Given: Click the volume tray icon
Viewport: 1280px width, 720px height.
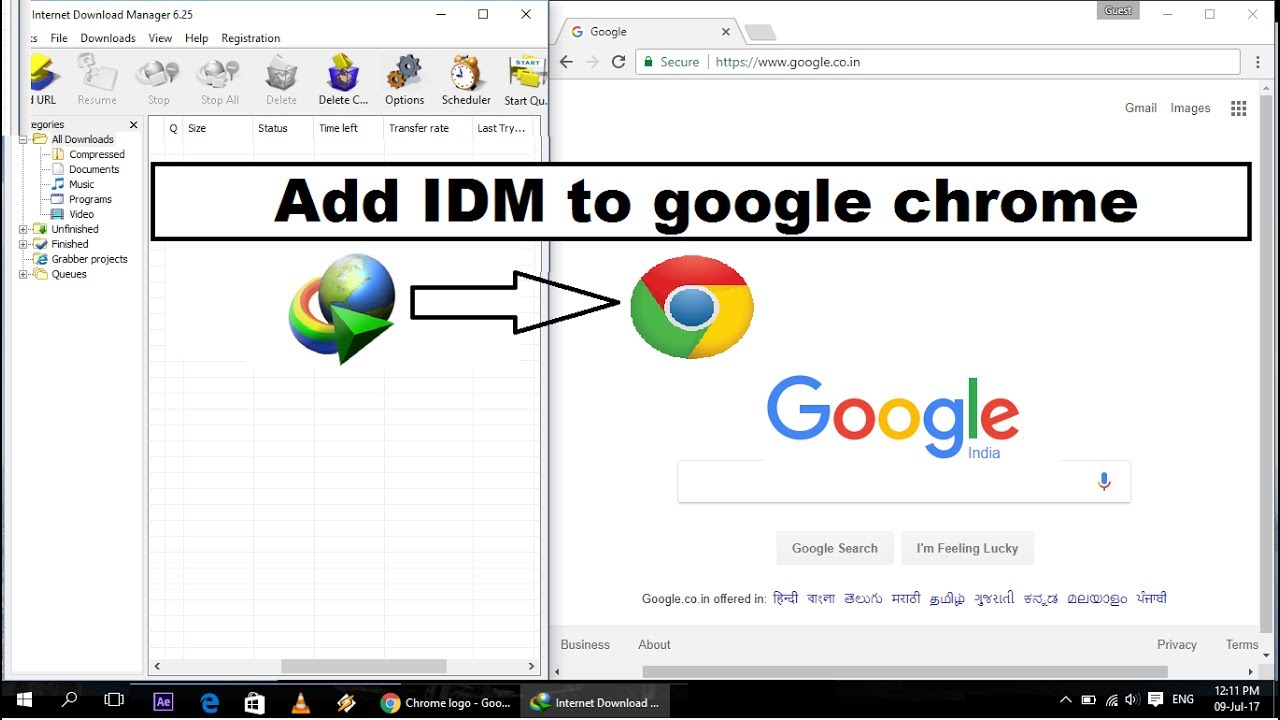Looking at the screenshot, I should (x=1132, y=700).
